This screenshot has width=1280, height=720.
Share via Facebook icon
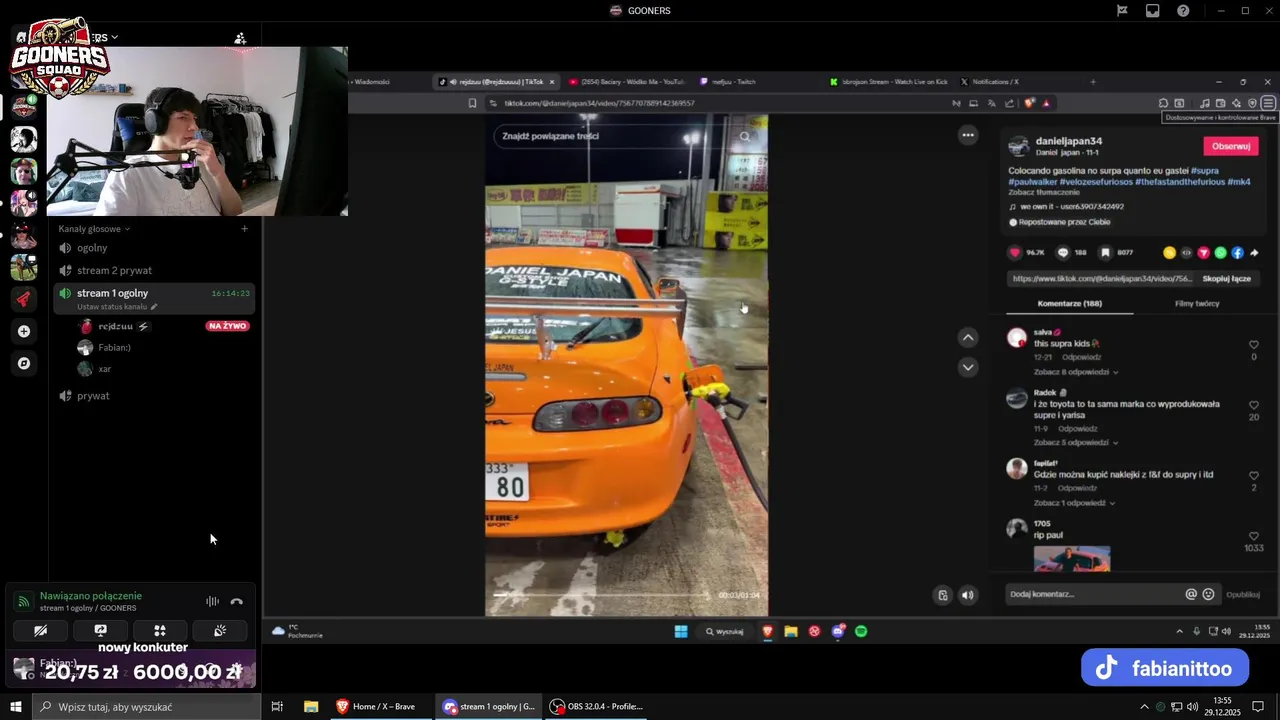click(x=1237, y=253)
